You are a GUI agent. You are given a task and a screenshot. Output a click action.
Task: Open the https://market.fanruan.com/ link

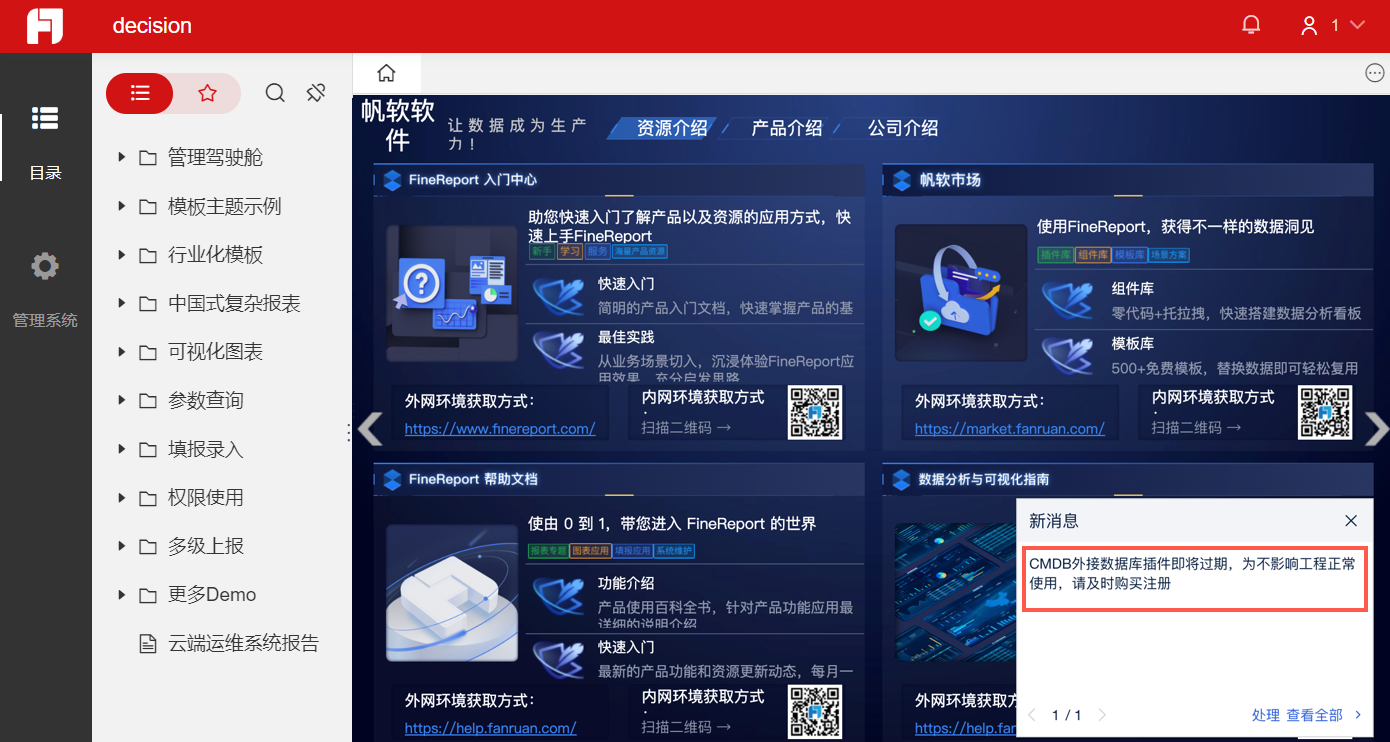tap(1010, 428)
